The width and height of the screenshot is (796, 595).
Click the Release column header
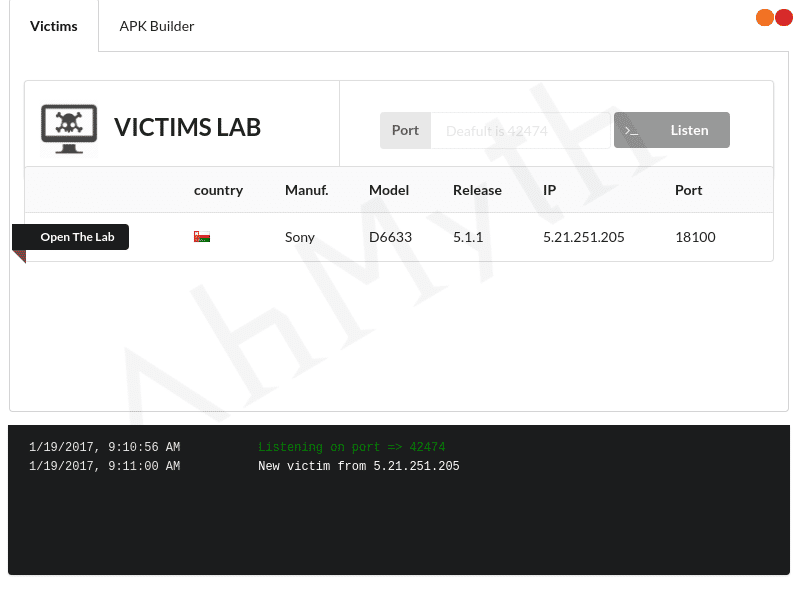tap(477, 190)
